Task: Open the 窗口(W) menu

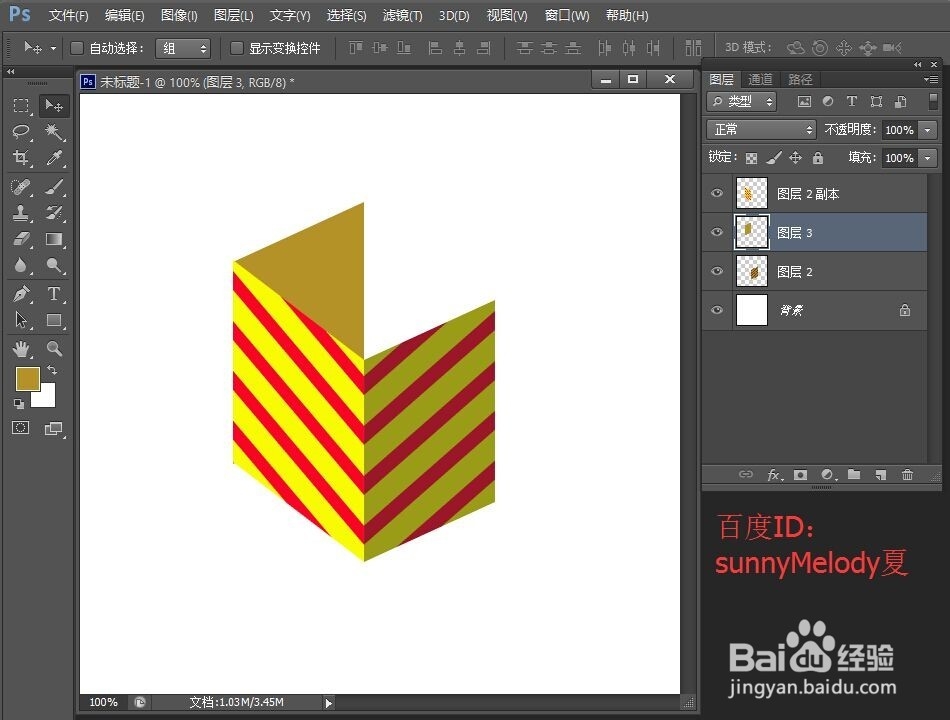Action: (x=567, y=15)
